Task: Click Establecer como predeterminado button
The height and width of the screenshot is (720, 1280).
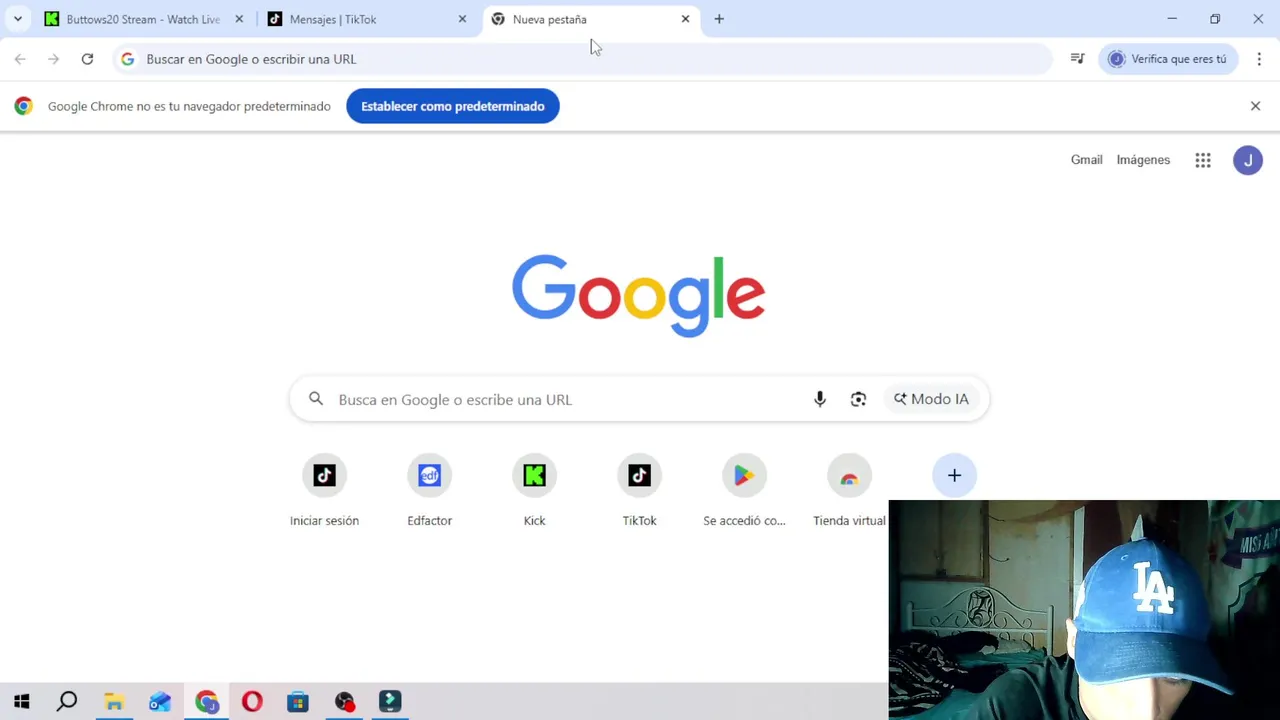Action: pos(453,106)
